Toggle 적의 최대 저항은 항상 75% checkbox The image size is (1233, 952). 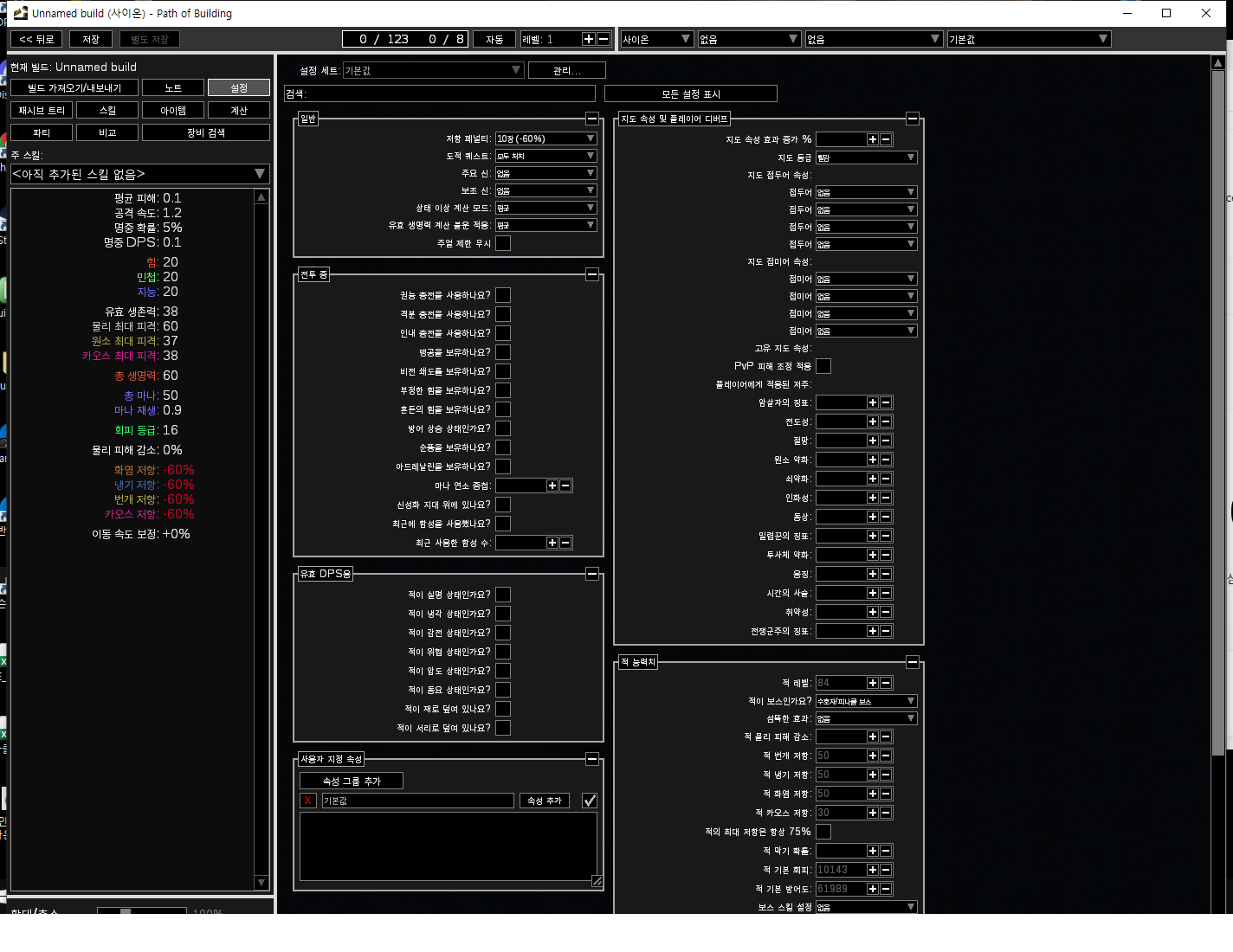[823, 832]
